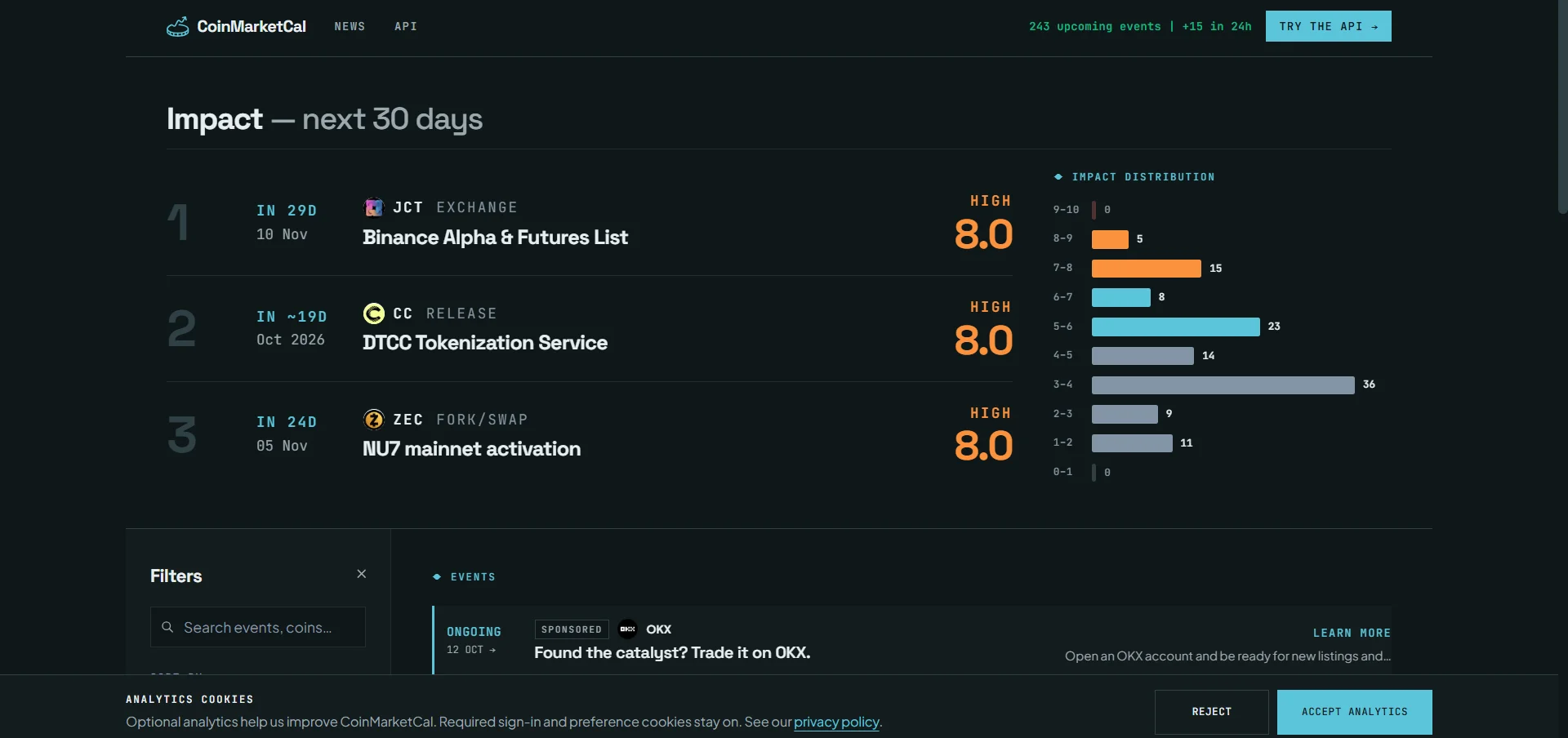Close the Filters panel
The width and height of the screenshot is (1568, 738).
point(362,574)
